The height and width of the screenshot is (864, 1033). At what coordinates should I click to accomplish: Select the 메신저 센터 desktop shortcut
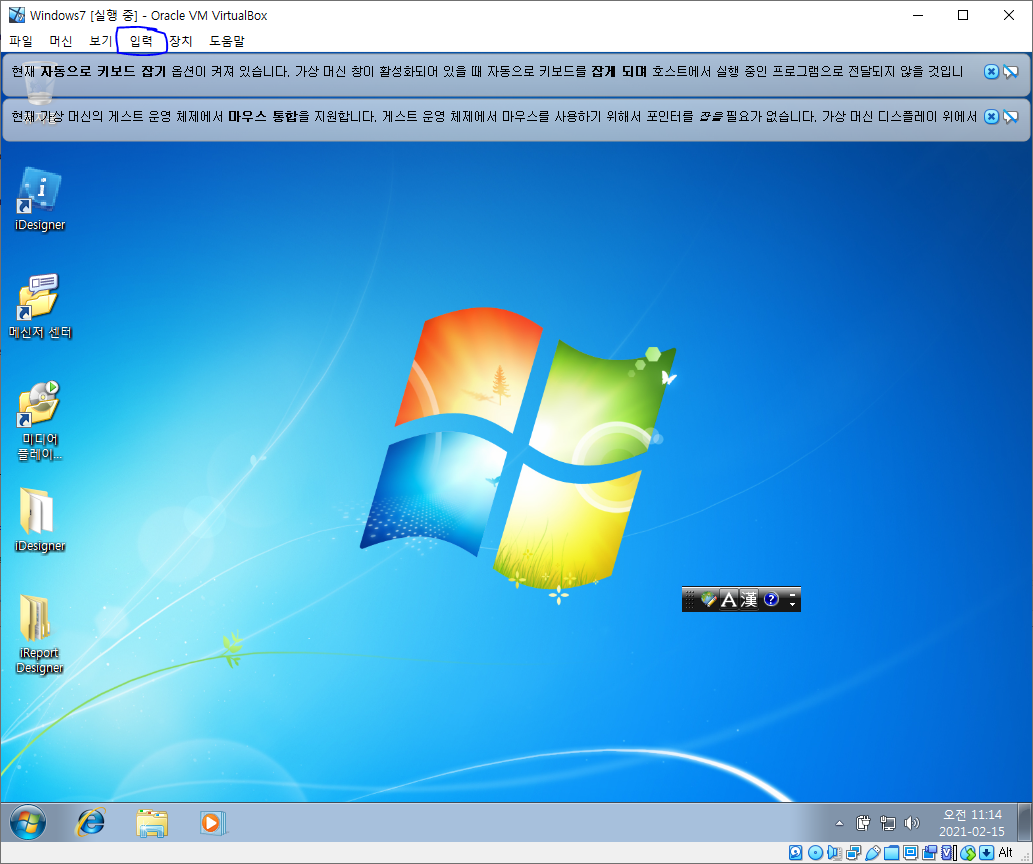click(40, 306)
